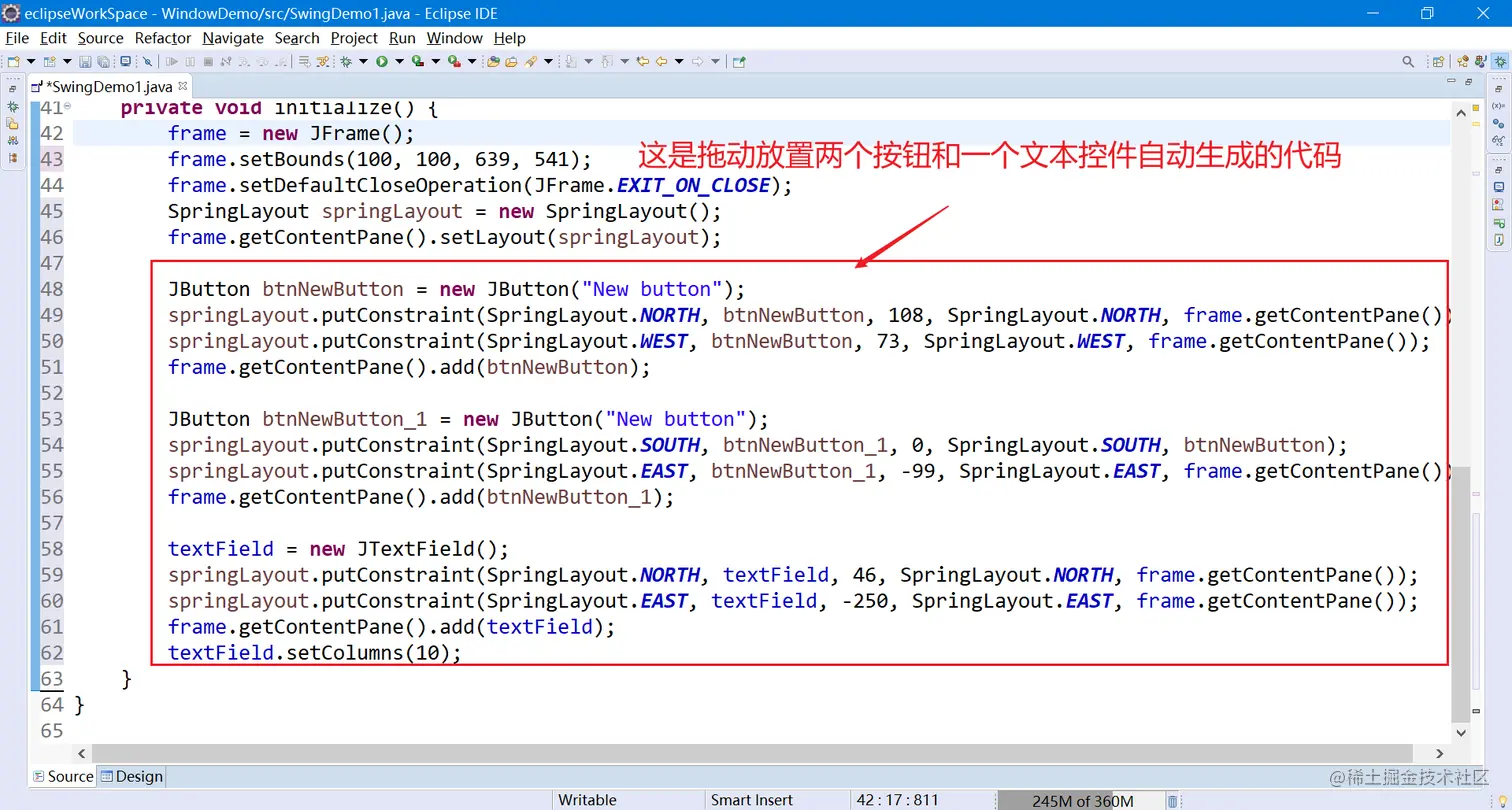This screenshot has height=810, width=1512.
Task: Open the Run menu
Action: (x=402, y=38)
